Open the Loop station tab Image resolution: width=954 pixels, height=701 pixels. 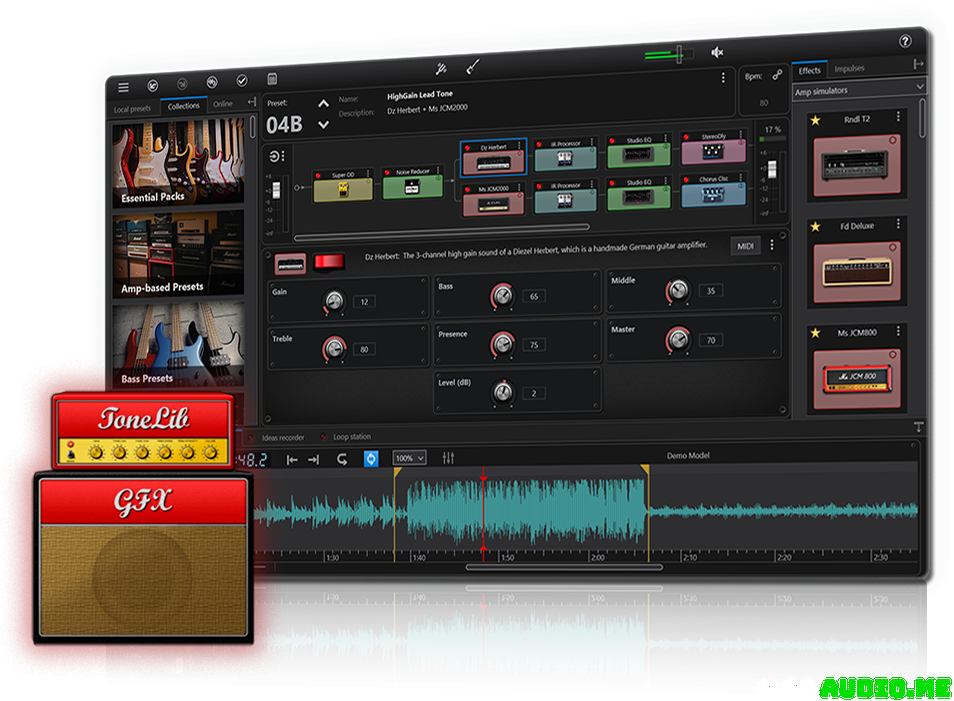click(x=352, y=436)
